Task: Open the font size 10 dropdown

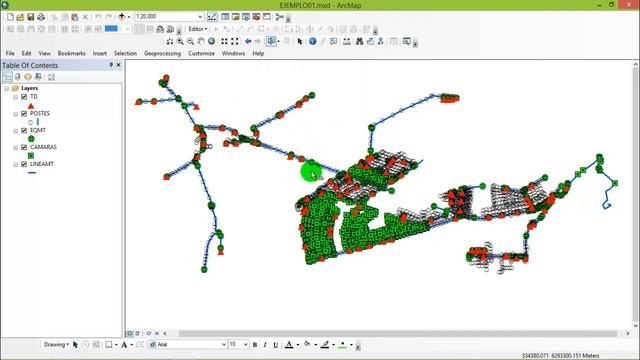Action: pos(245,344)
